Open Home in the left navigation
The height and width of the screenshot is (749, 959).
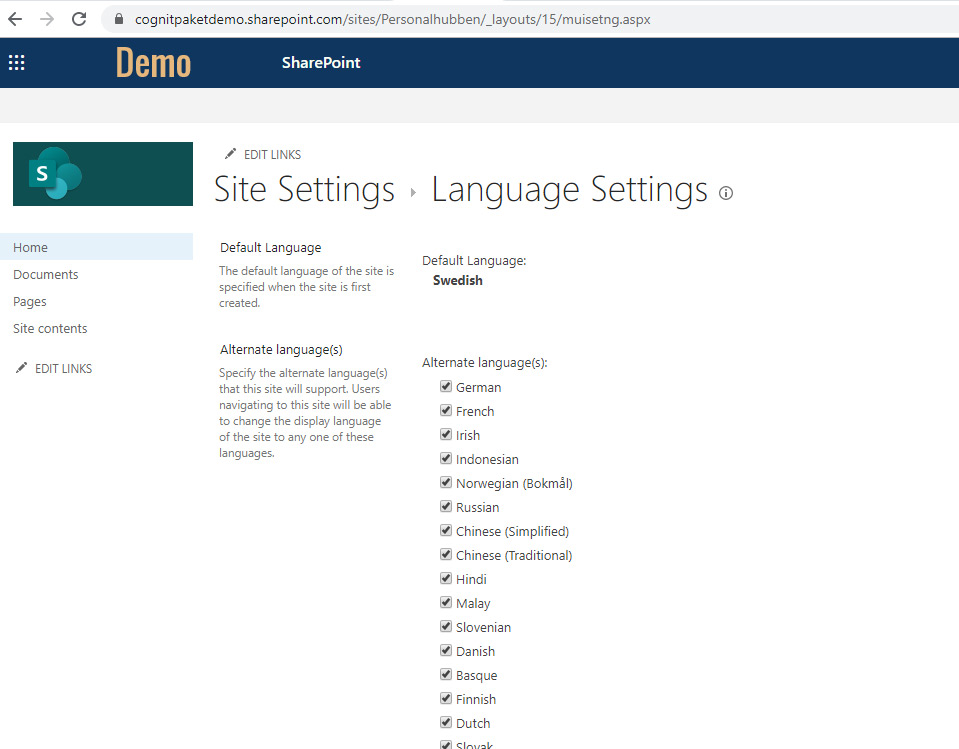click(x=30, y=247)
